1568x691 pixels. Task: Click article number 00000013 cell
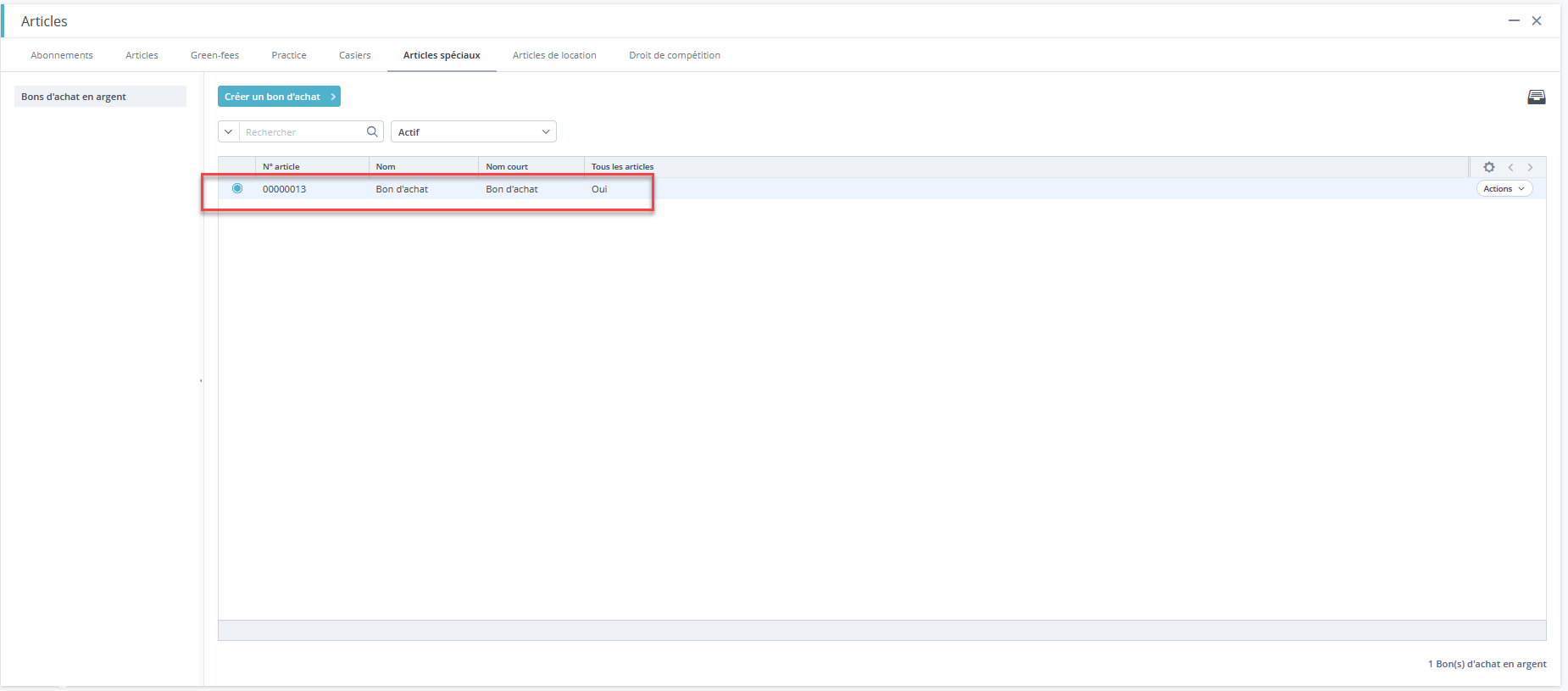tap(284, 189)
